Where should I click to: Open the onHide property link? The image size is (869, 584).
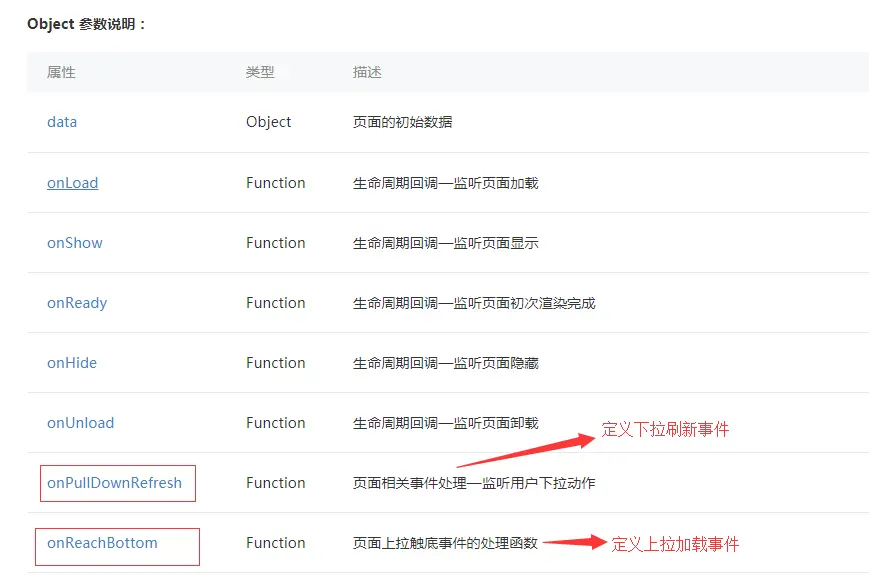(x=72, y=363)
